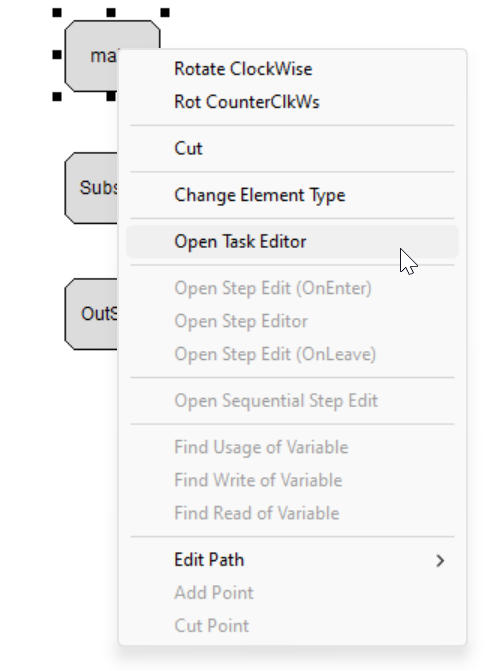
Task: Click Find Usage of Variable entry
Action: 292,448
